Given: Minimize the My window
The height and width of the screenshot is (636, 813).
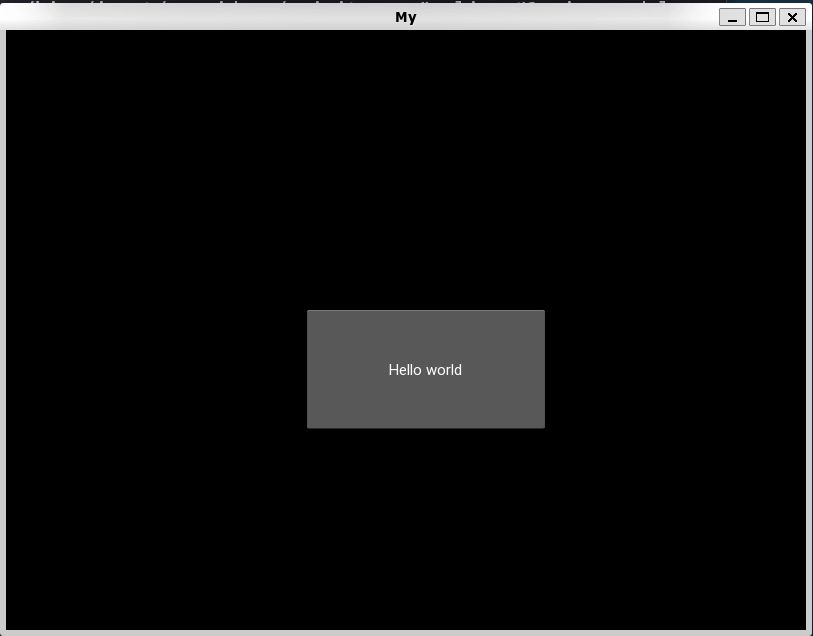Looking at the screenshot, I should (732, 18).
